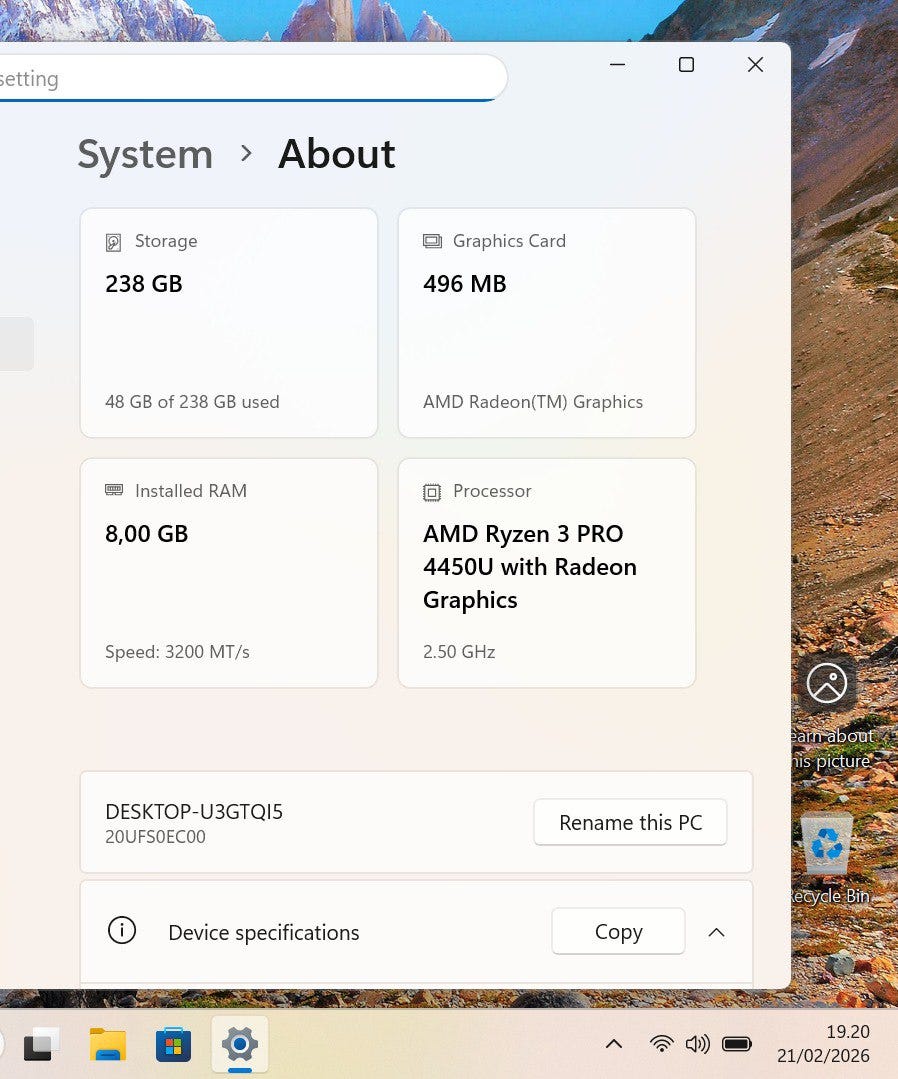Collapse the Device specifications section
This screenshot has width=898, height=1079.
pyautogui.click(x=716, y=932)
